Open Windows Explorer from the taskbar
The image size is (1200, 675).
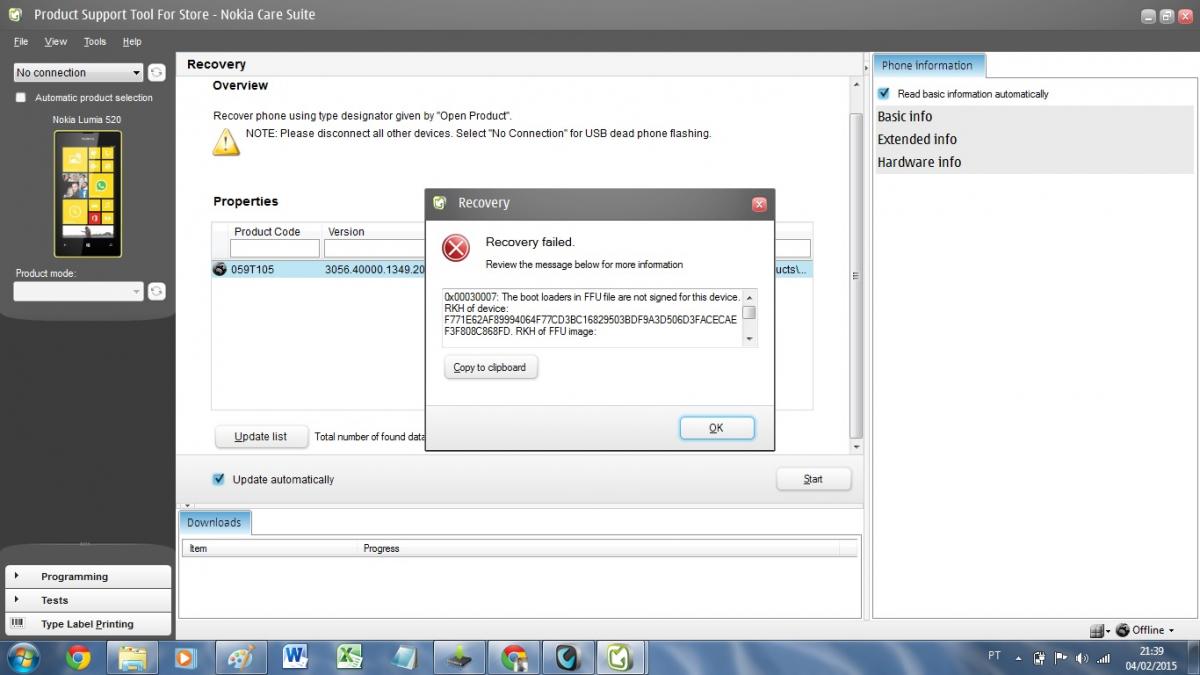[x=133, y=657]
